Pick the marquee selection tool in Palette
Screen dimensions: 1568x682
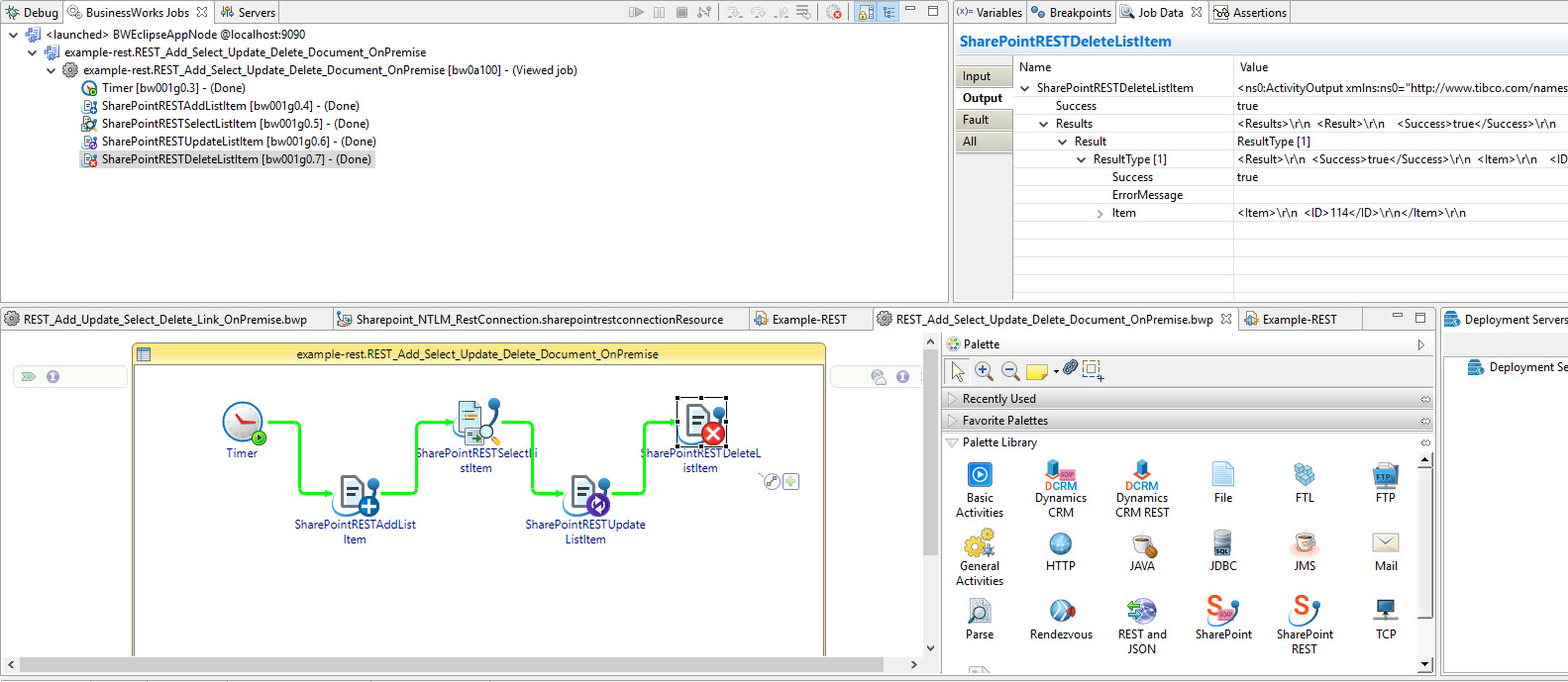point(1093,370)
